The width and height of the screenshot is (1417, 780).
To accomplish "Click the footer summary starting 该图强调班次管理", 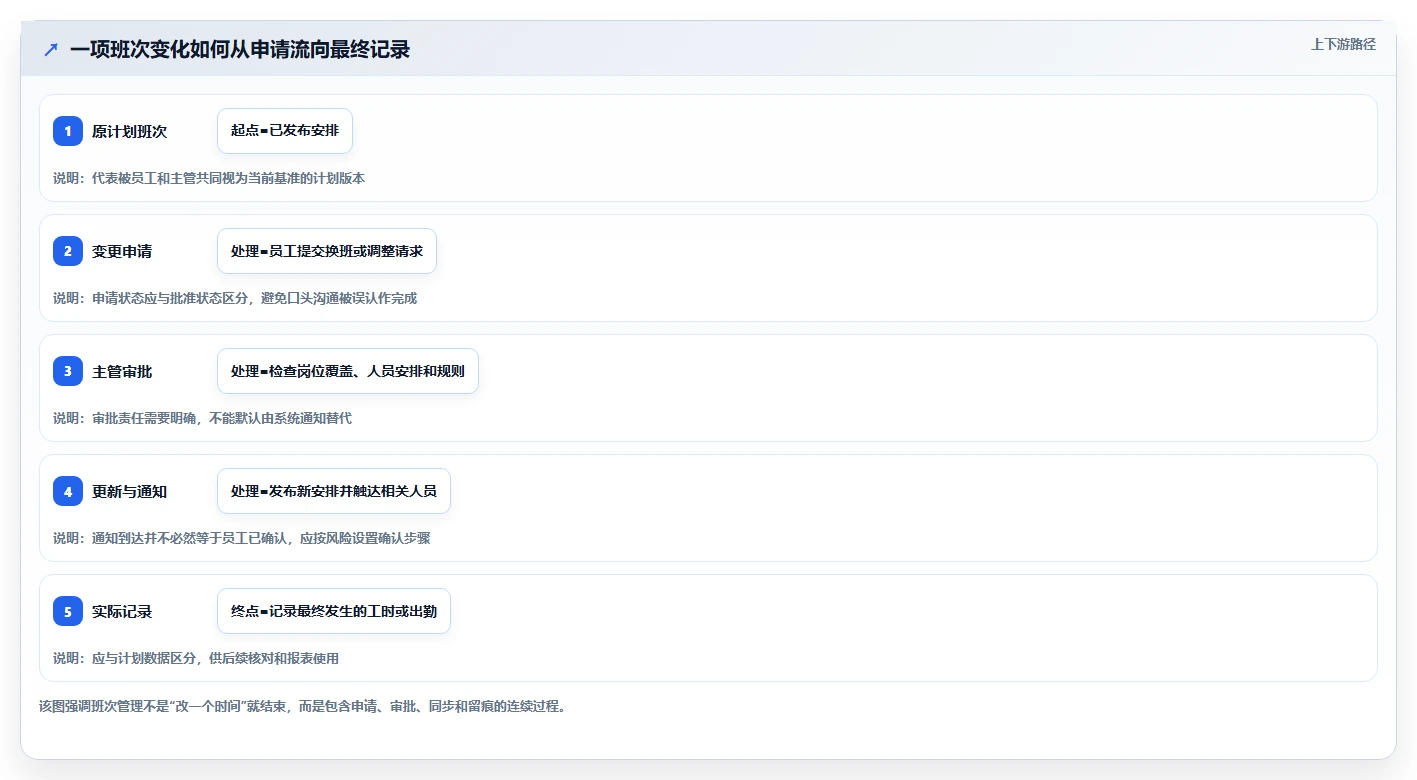I will click(x=303, y=706).
